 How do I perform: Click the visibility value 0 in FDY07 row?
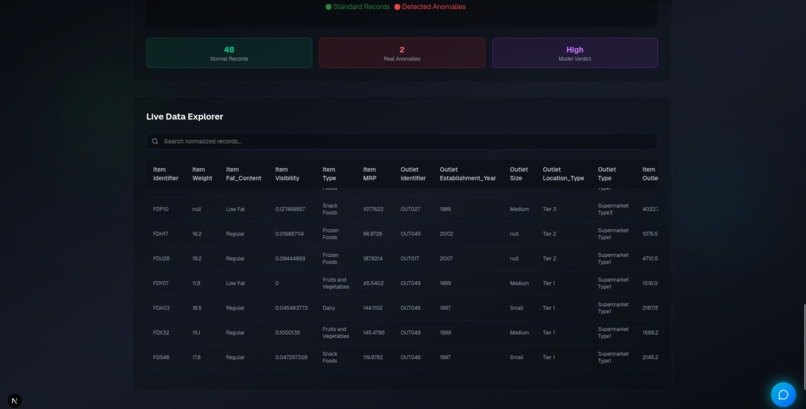coord(277,283)
